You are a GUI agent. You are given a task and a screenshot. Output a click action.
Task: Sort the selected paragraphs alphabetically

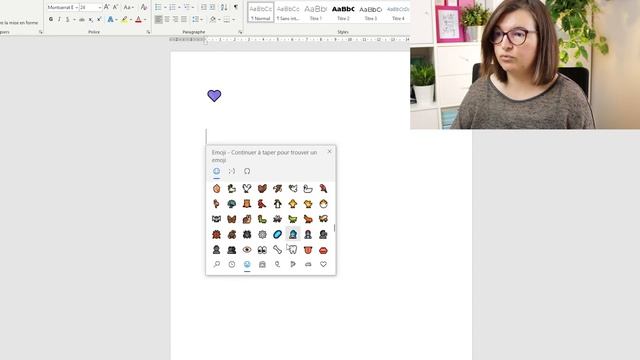[224, 7]
